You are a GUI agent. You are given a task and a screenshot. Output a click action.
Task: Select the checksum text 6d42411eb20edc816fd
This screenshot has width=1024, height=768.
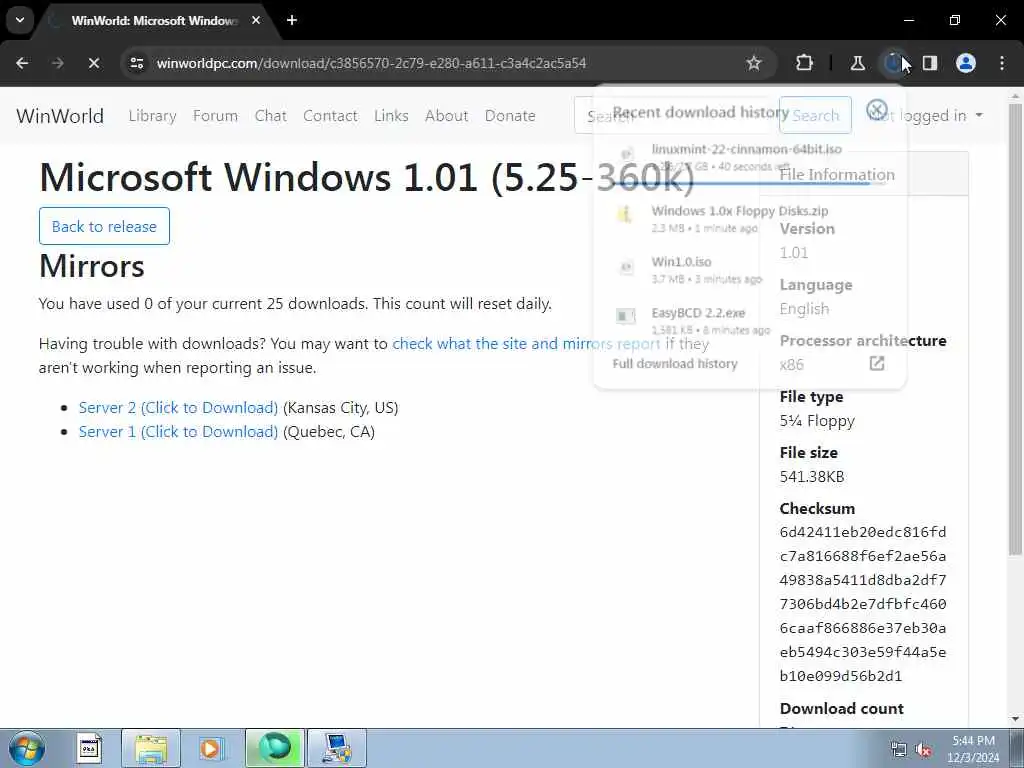pos(863,532)
